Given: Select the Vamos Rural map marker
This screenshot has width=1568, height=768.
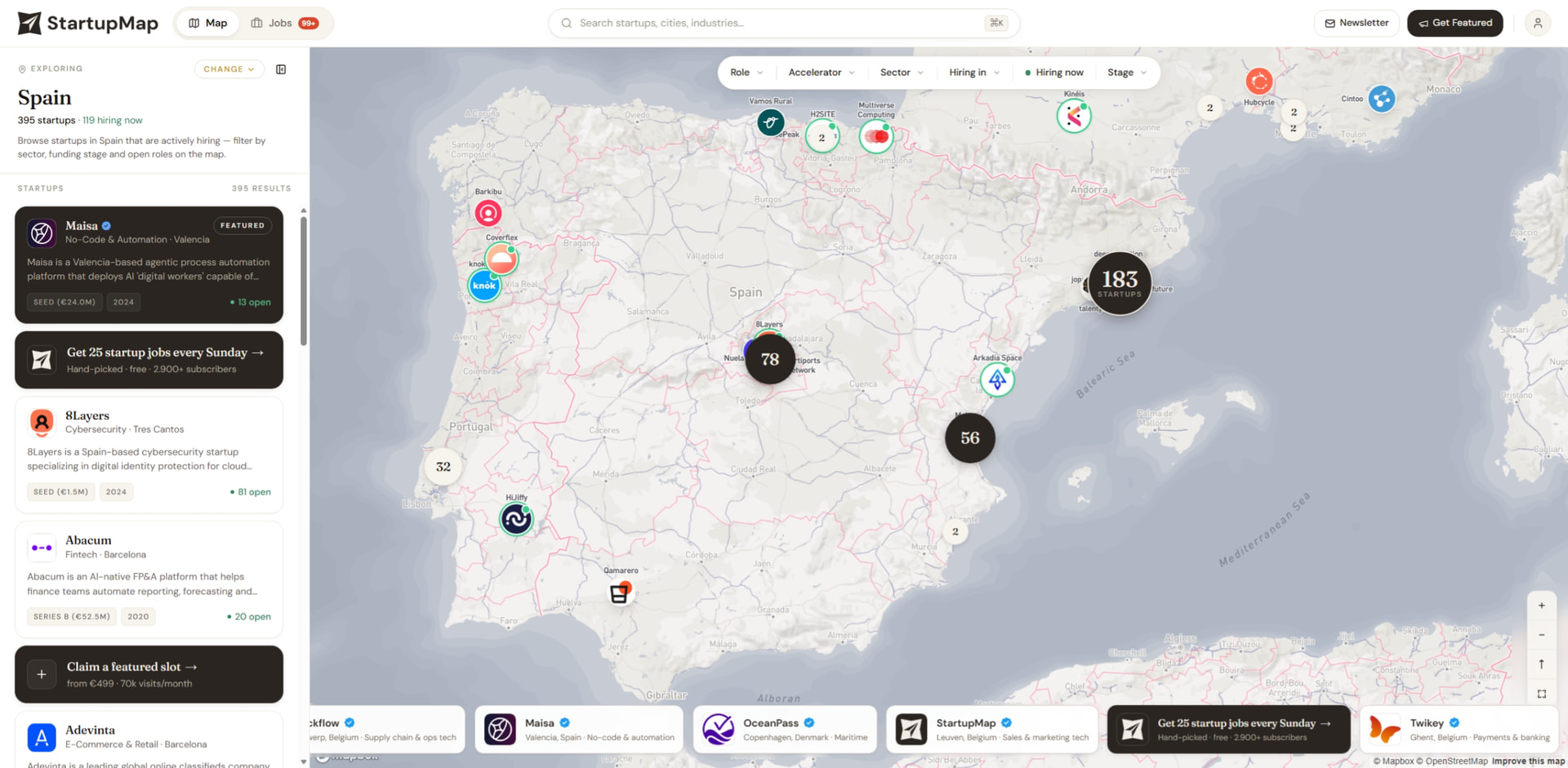Looking at the screenshot, I should point(770,122).
